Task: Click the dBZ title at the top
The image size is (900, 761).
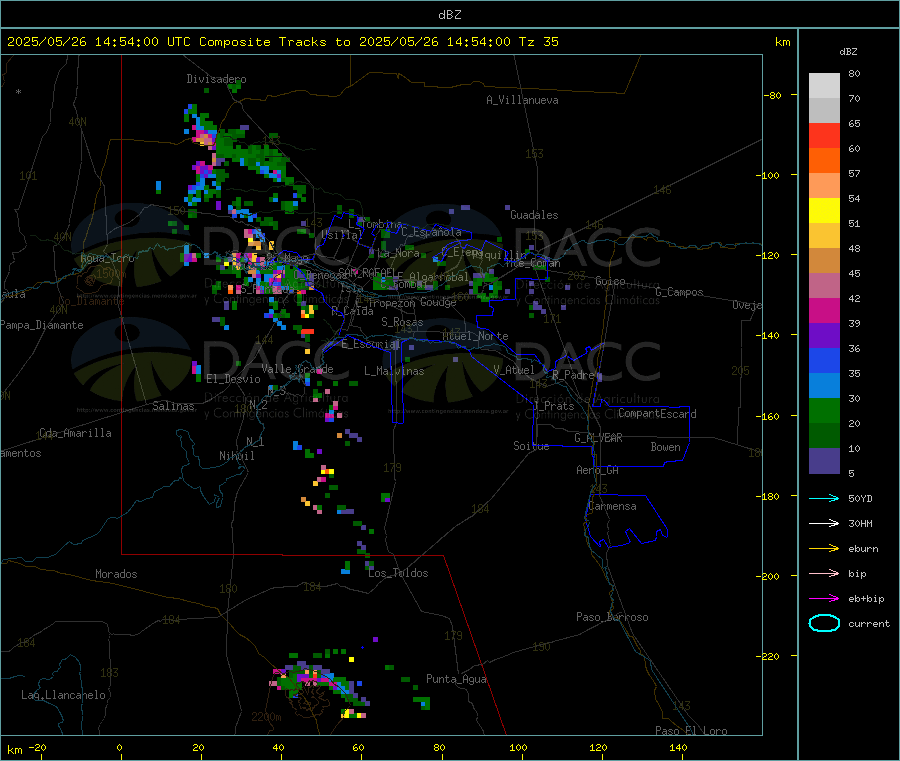Action: (x=449, y=15)
